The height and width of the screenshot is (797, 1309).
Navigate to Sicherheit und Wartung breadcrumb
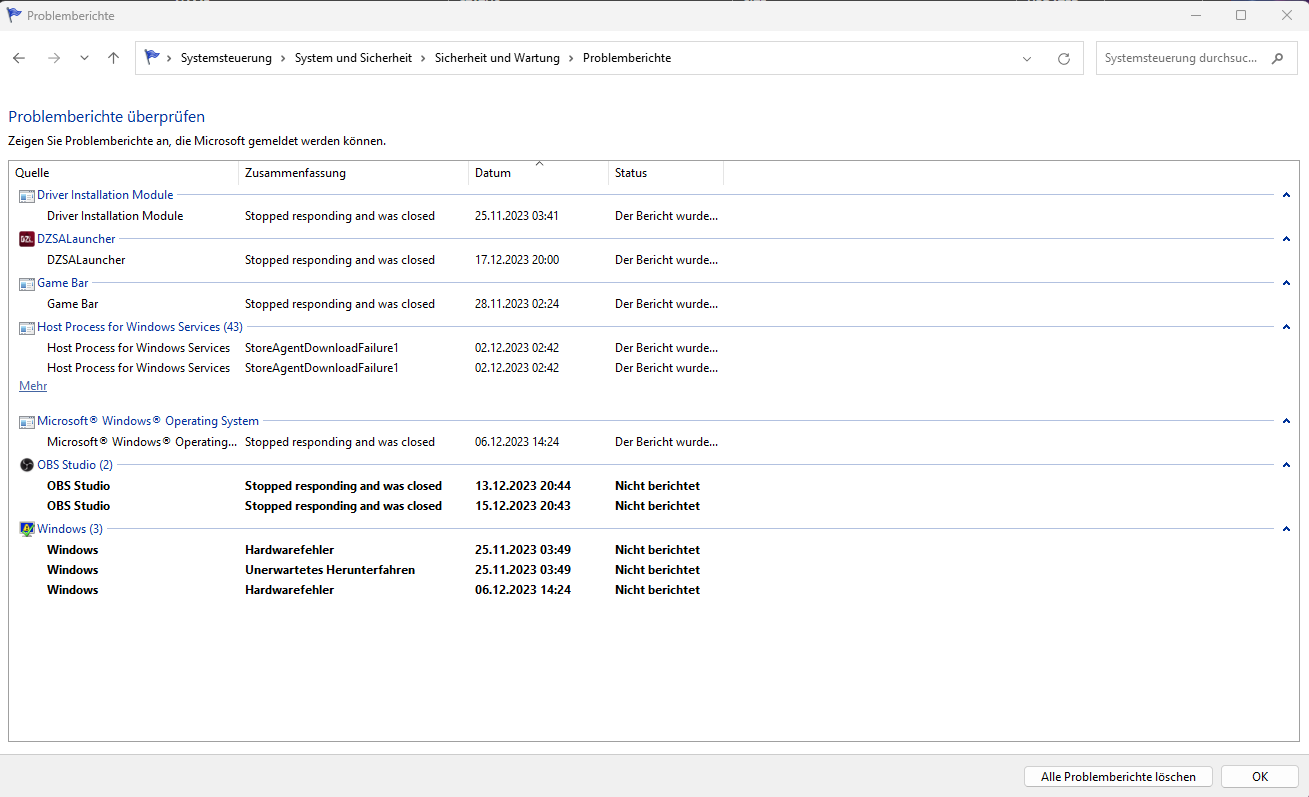coord(497,58)
